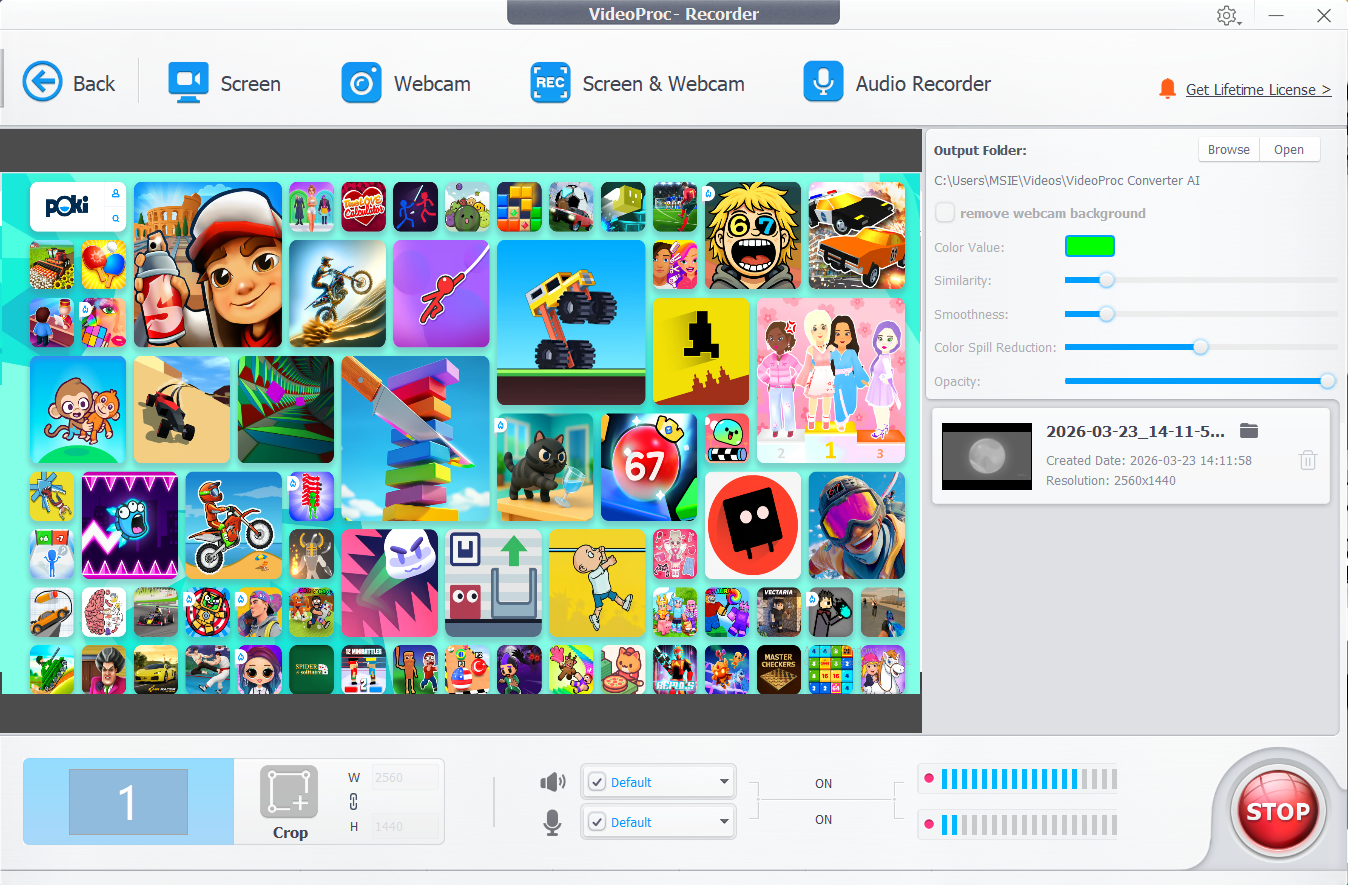Viewport: 1349px width, 885px height.
Task: Open the moon recording thumbnail
Action: click(x=987, y=456)
